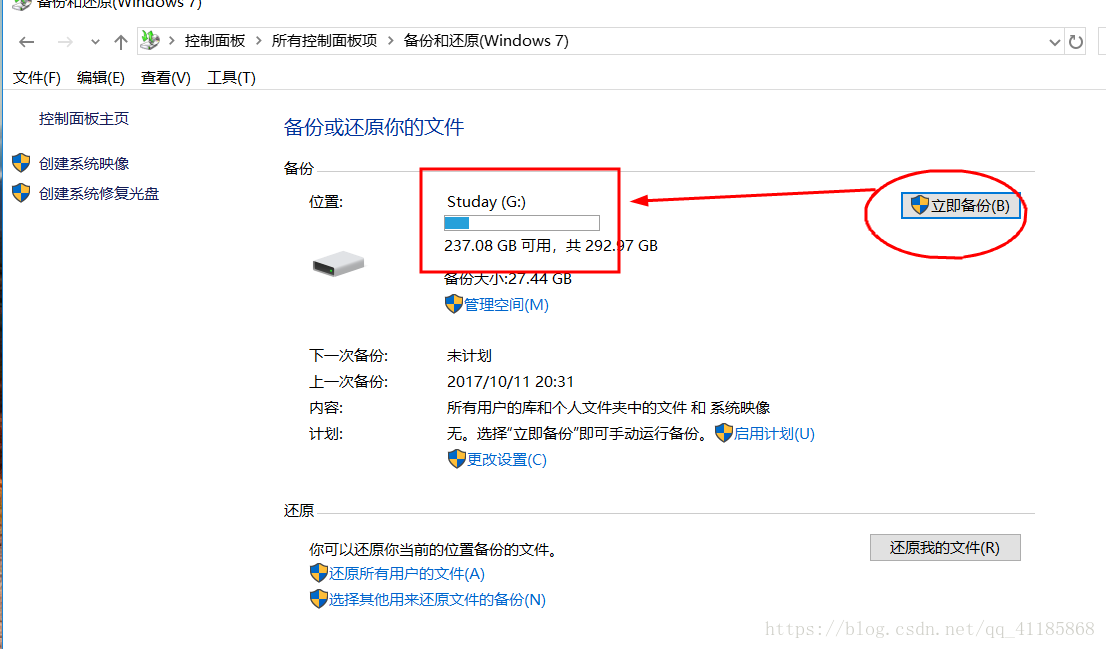
Task: Click shield icon beside 创建系统修复光盘
Action: point(21,193)
